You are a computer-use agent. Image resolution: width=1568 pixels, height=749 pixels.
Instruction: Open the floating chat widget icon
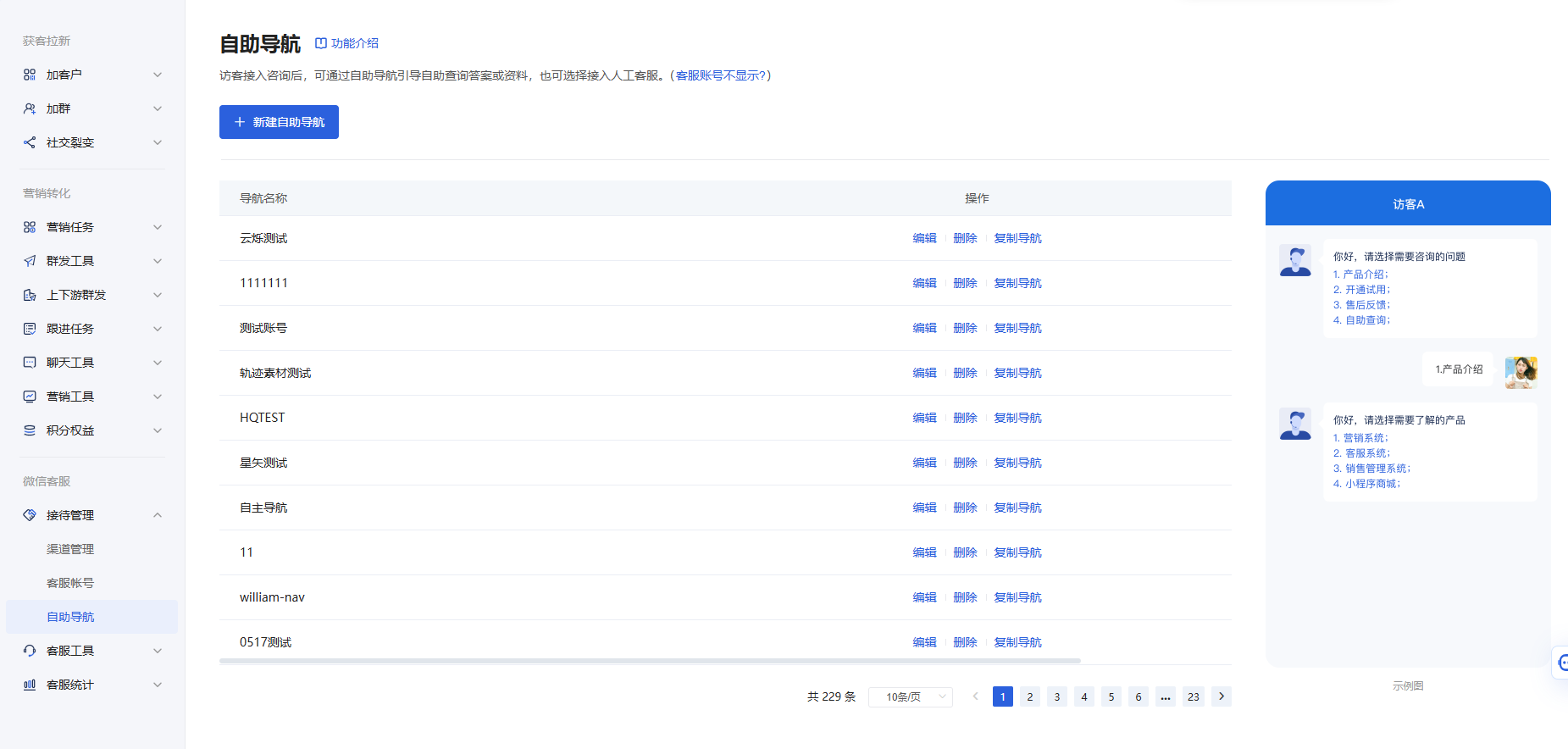pos(1561,663)
